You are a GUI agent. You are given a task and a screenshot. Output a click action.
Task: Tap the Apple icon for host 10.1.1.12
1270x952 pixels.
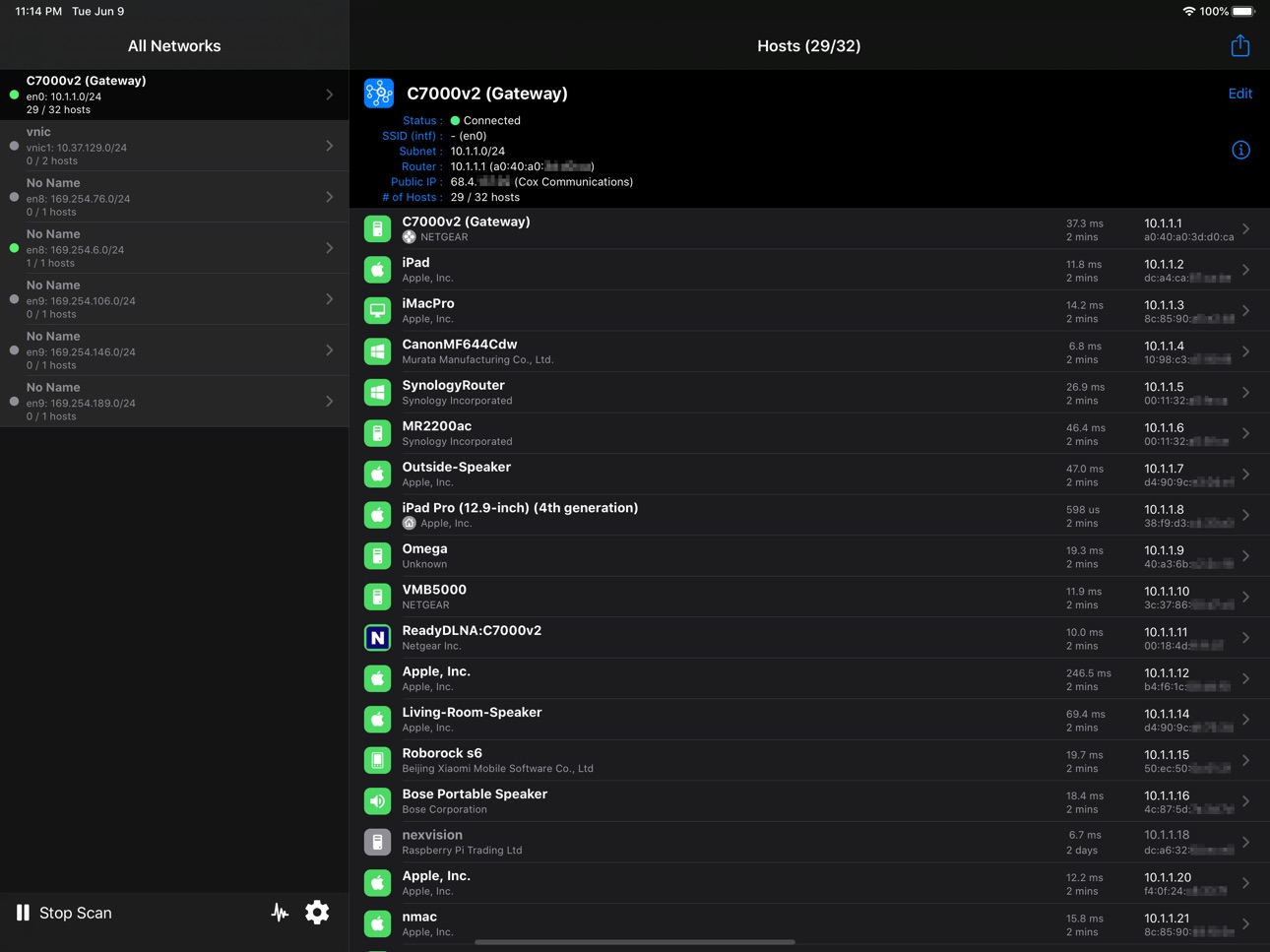377,678
